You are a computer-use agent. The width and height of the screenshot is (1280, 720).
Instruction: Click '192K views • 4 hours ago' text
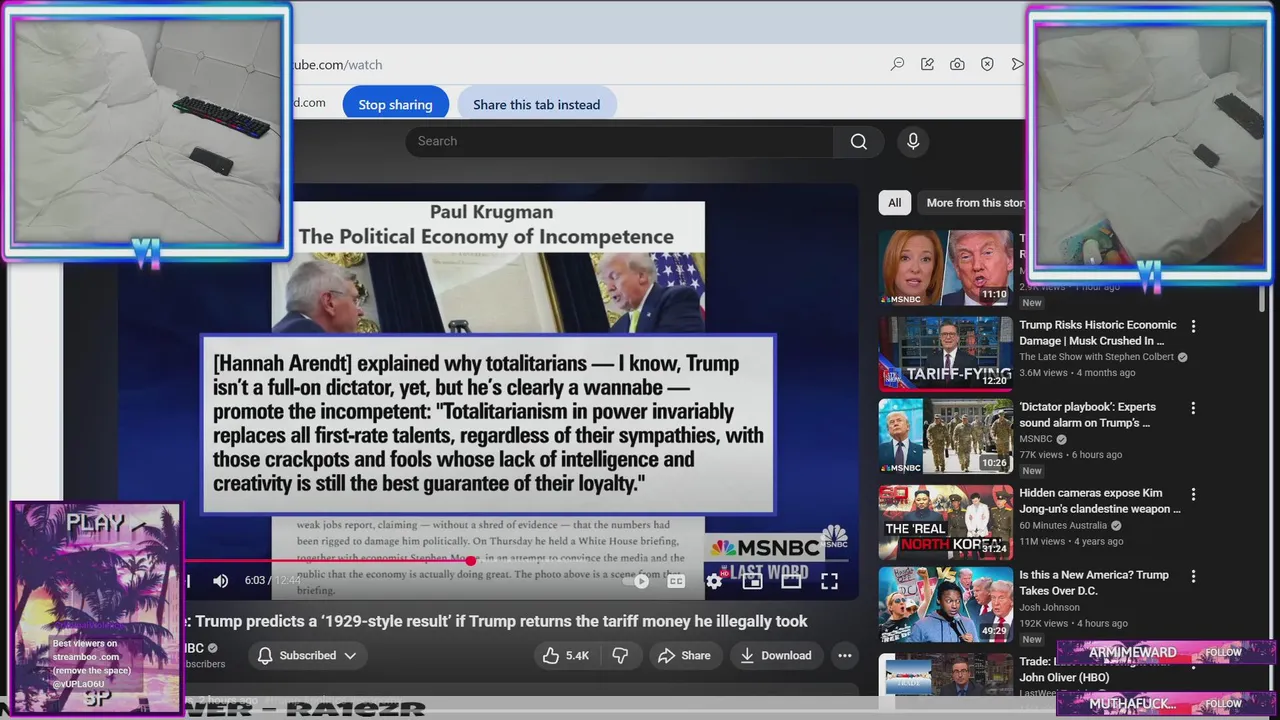1074,623
